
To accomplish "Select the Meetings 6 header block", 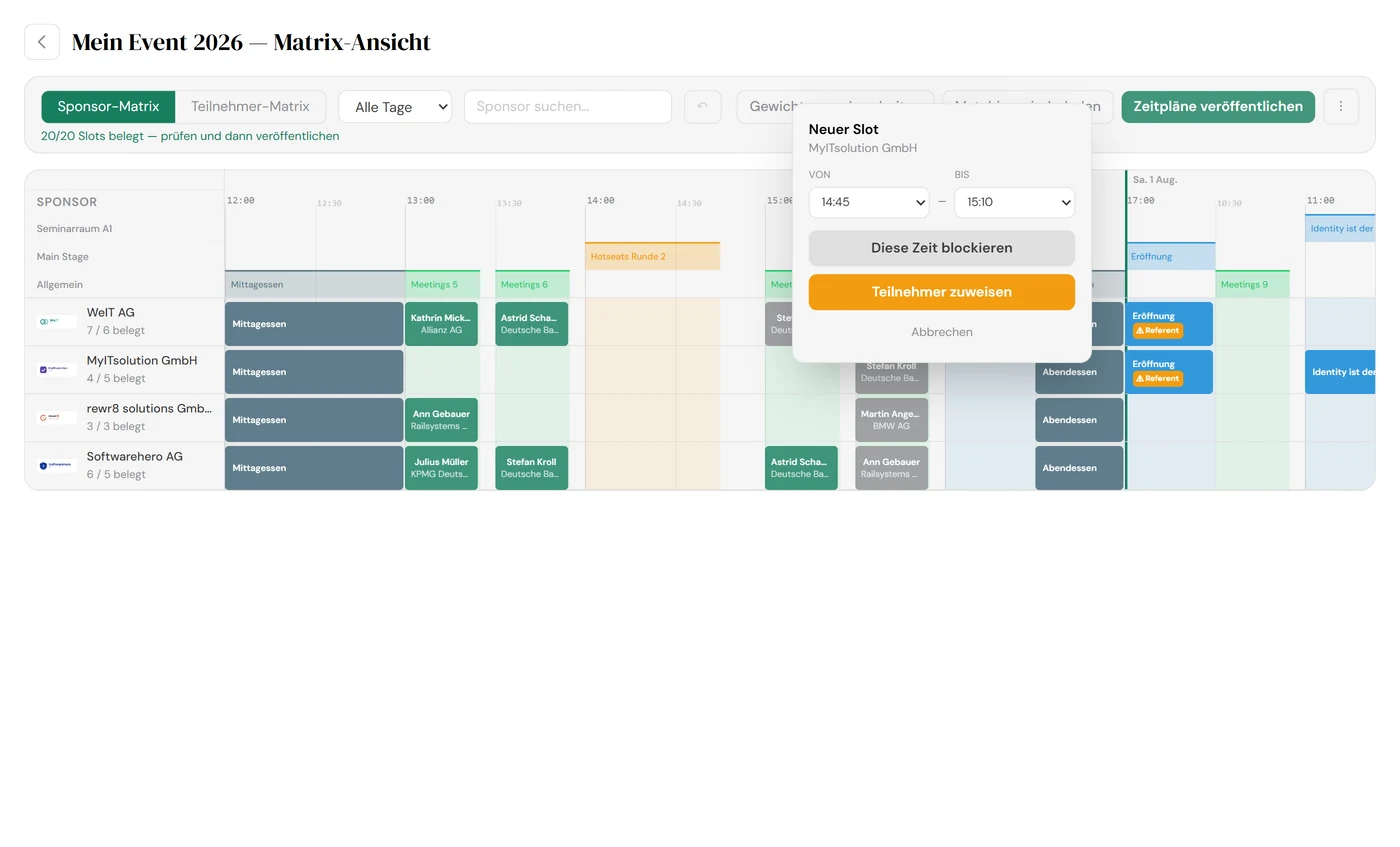I will coord(532,285).
